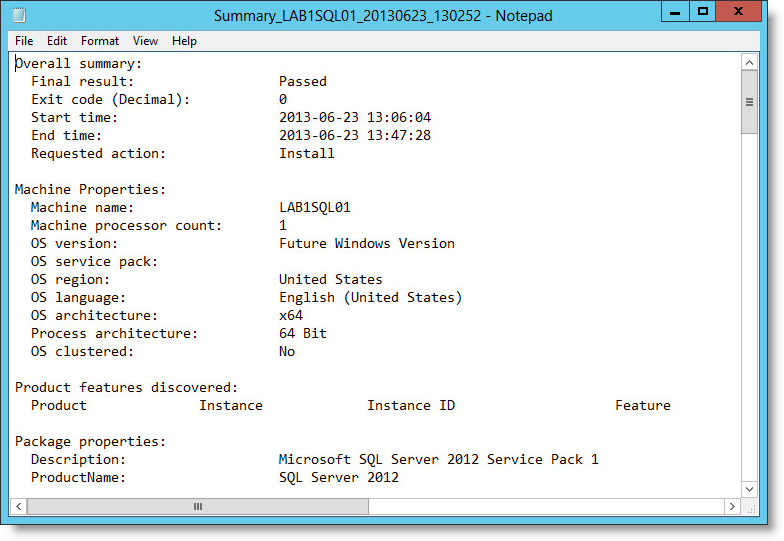The width and height of the screenshot is (784, 541).
Task: Click the 'Install' requested action value
Action: [306, 154]
